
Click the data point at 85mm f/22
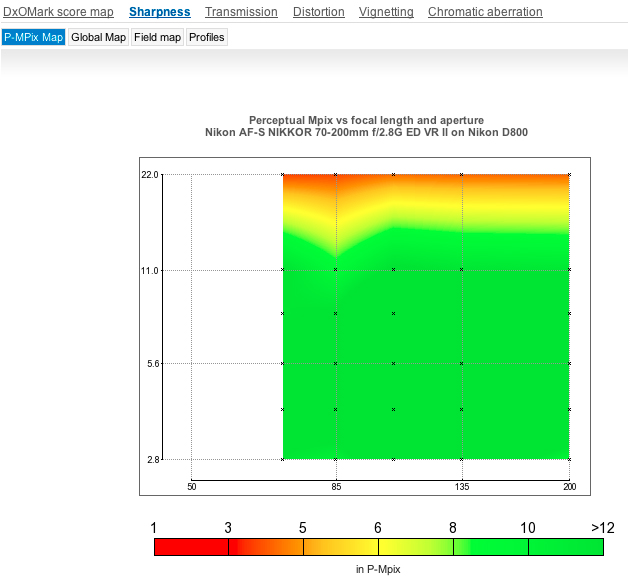pos(336,175)
